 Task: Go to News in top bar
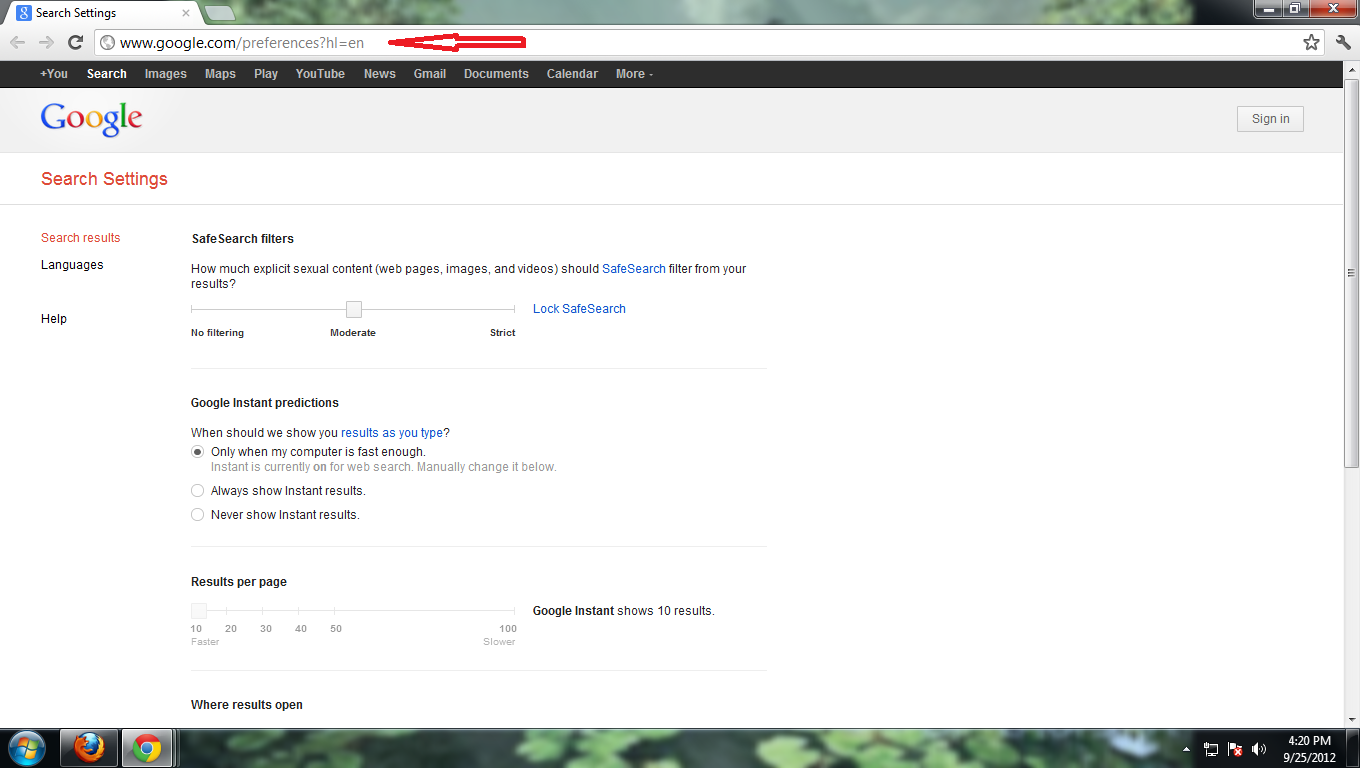[379, 74]
